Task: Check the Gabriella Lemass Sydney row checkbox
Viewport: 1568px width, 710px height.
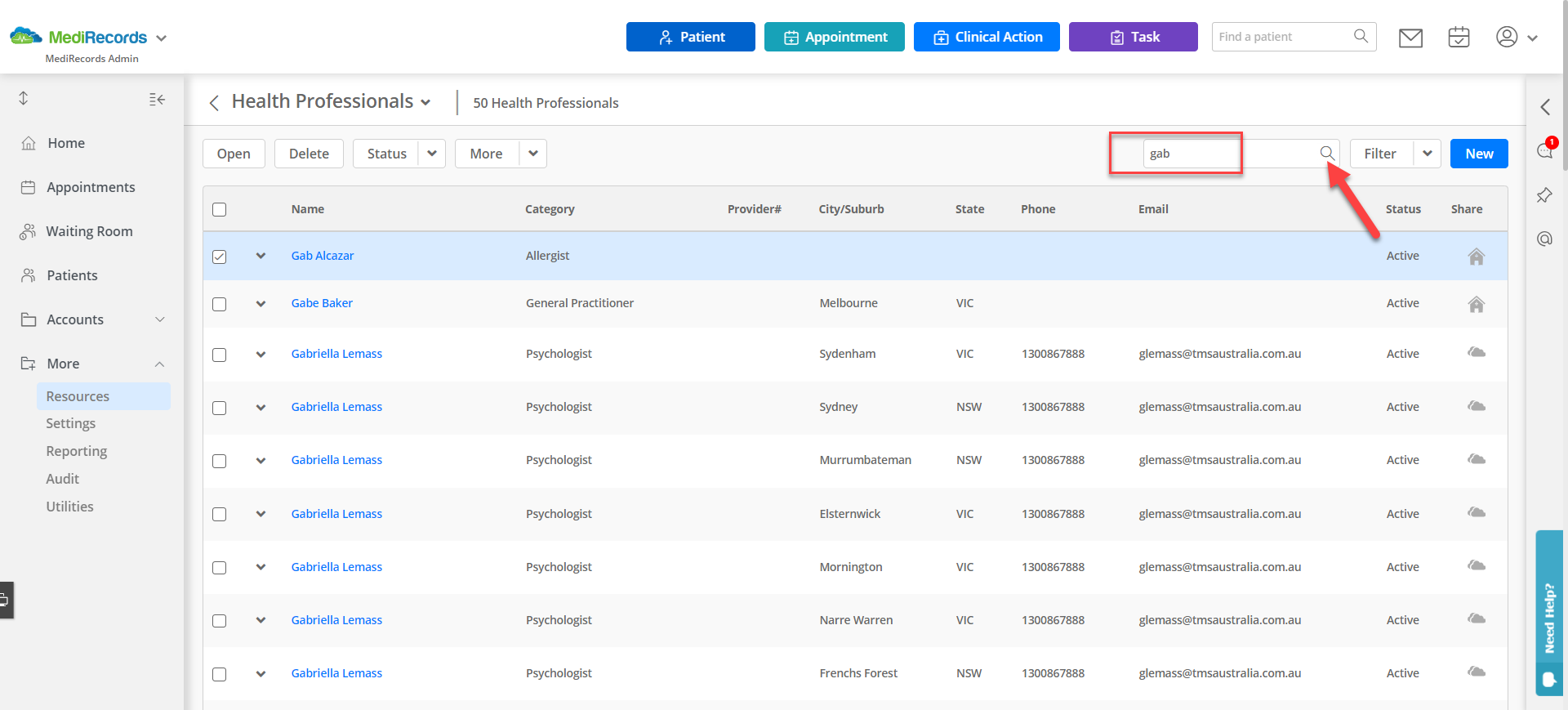Action: (219, 408)
